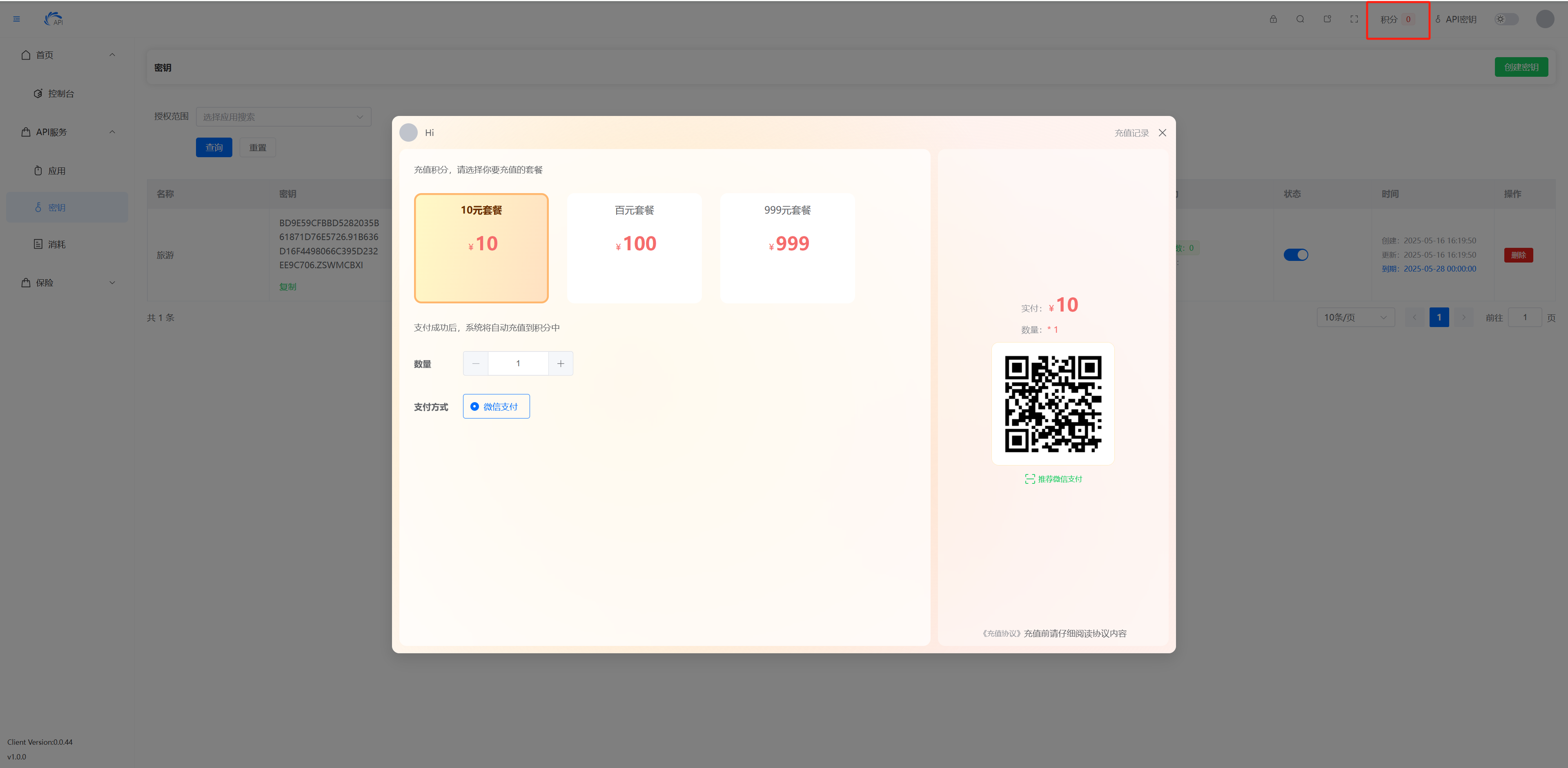Image resolution: width=1568 pixels, height=768 pixels.
Task: Click the WeChat payment QR code
Action: click(1052, 404)
